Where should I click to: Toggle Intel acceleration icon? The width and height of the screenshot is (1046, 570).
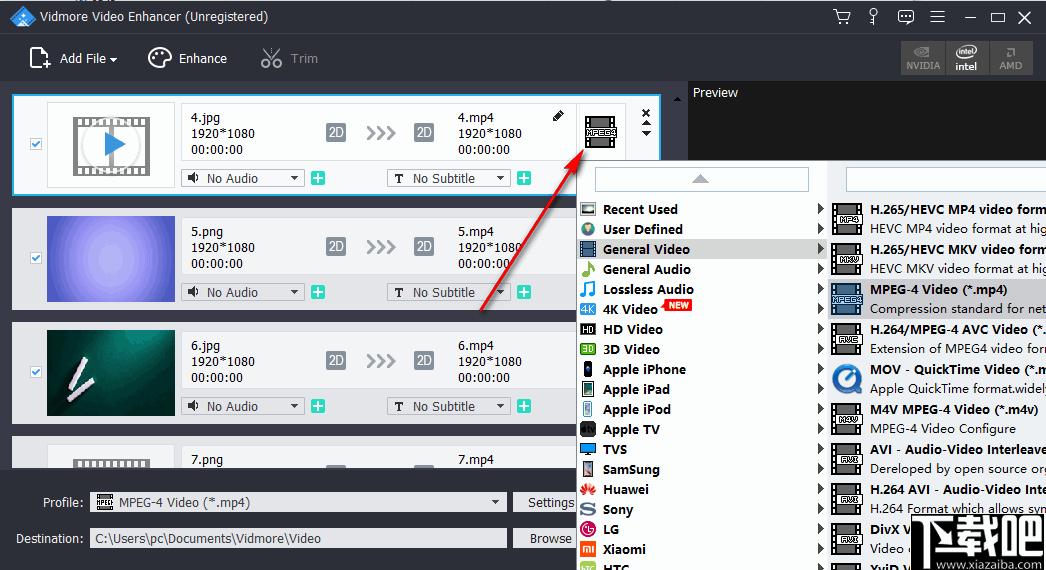(966, 58)
